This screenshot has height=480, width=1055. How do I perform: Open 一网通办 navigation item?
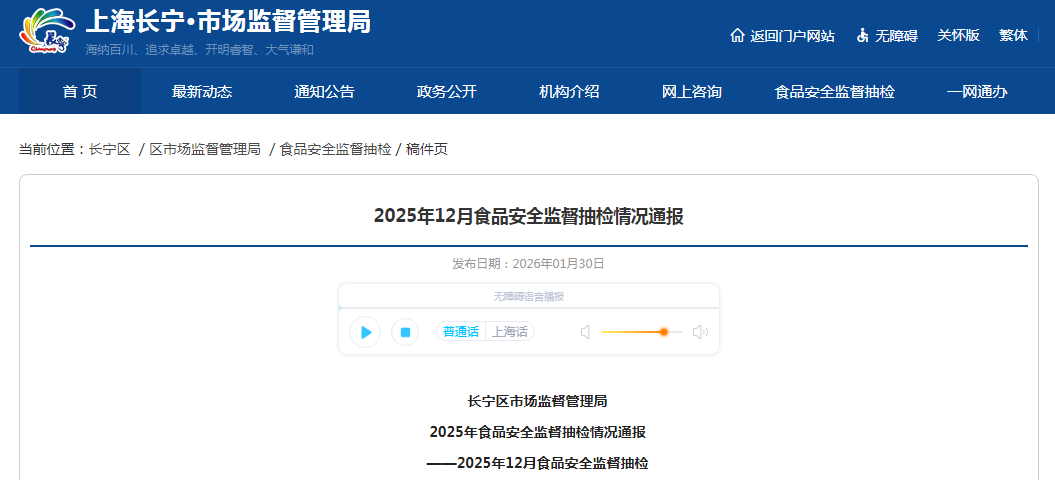click(x=977, y=92)
